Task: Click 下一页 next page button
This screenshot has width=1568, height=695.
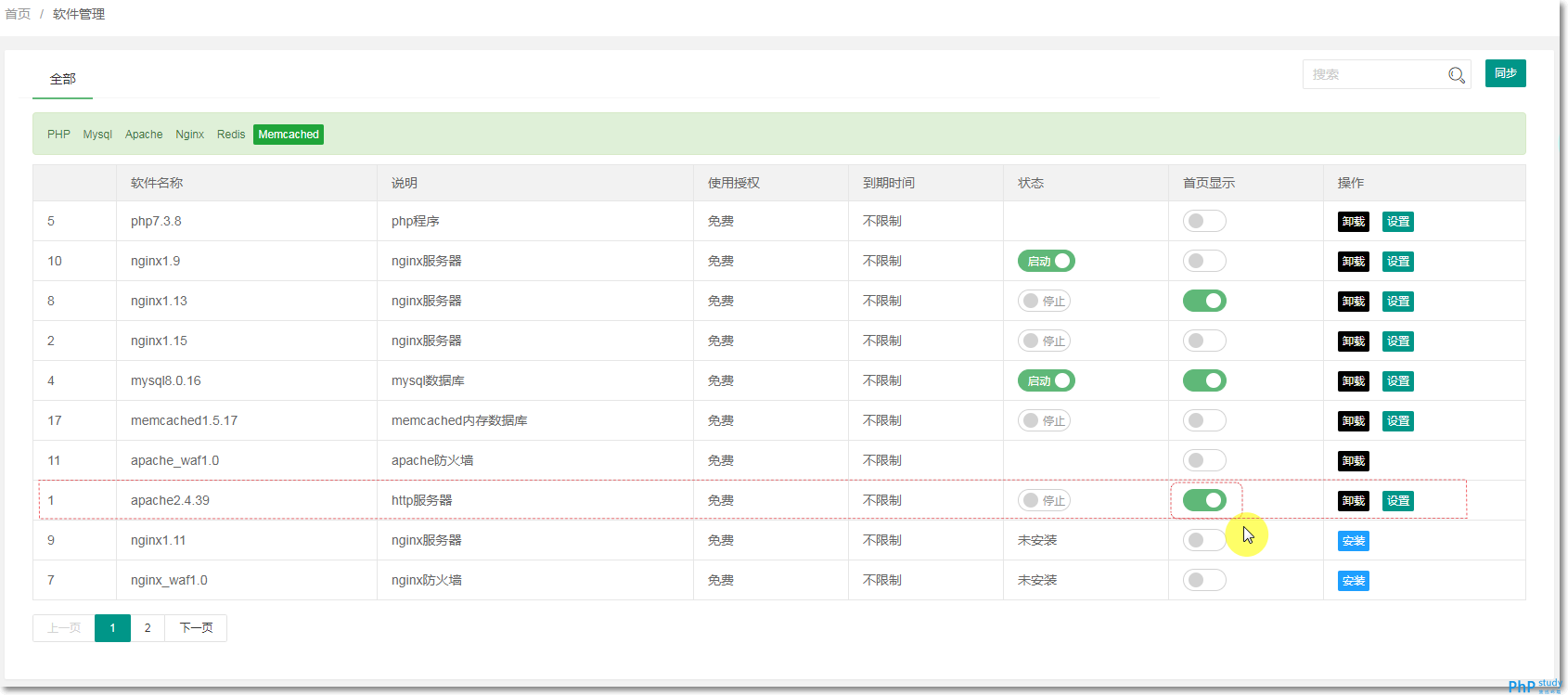Action: coord(196,628)
